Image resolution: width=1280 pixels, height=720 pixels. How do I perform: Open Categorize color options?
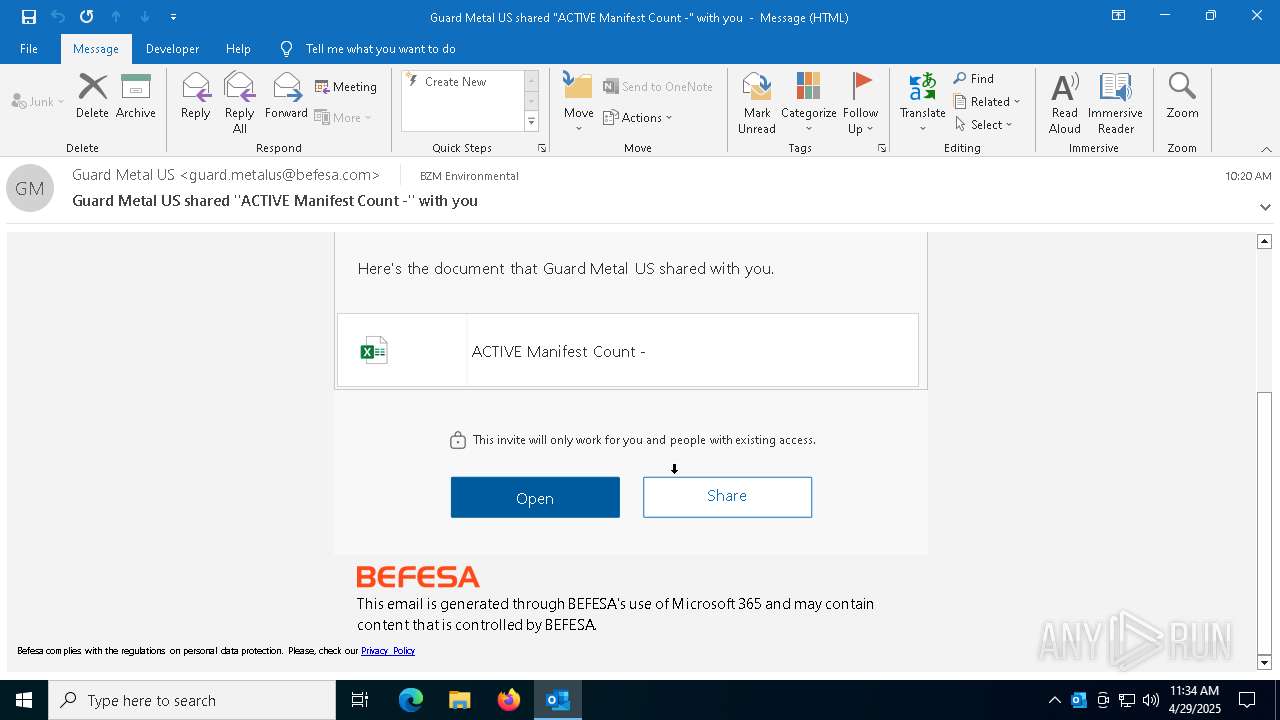tap(808, 102)
